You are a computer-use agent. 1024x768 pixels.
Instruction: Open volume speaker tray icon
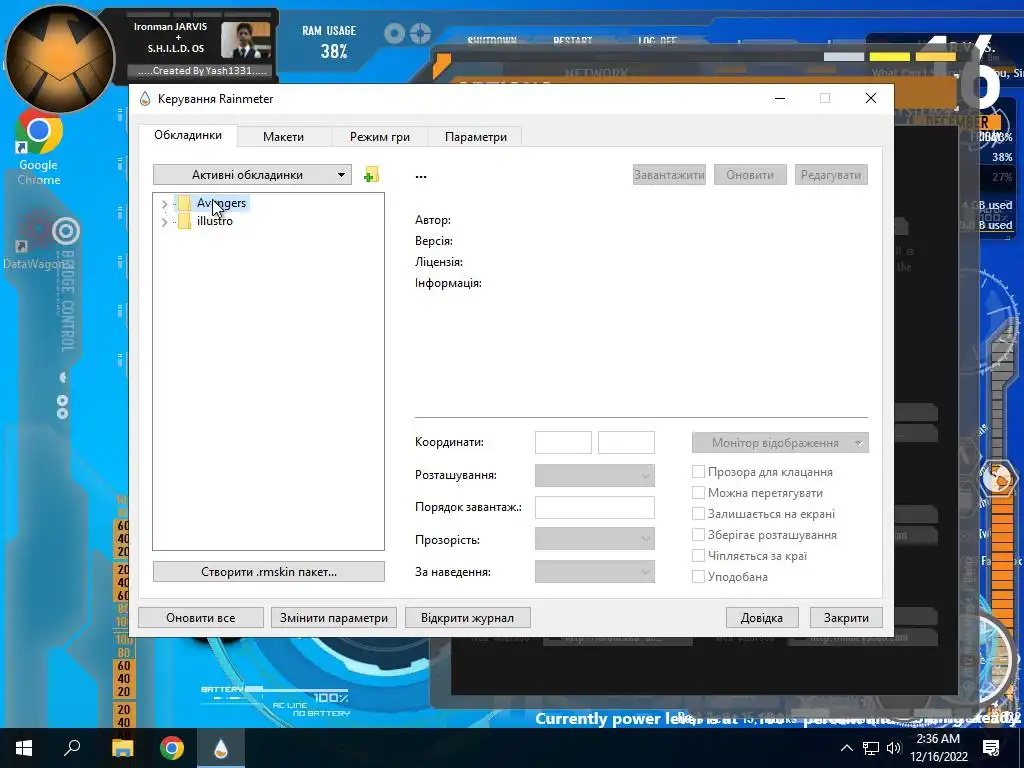tap(894, 748)
